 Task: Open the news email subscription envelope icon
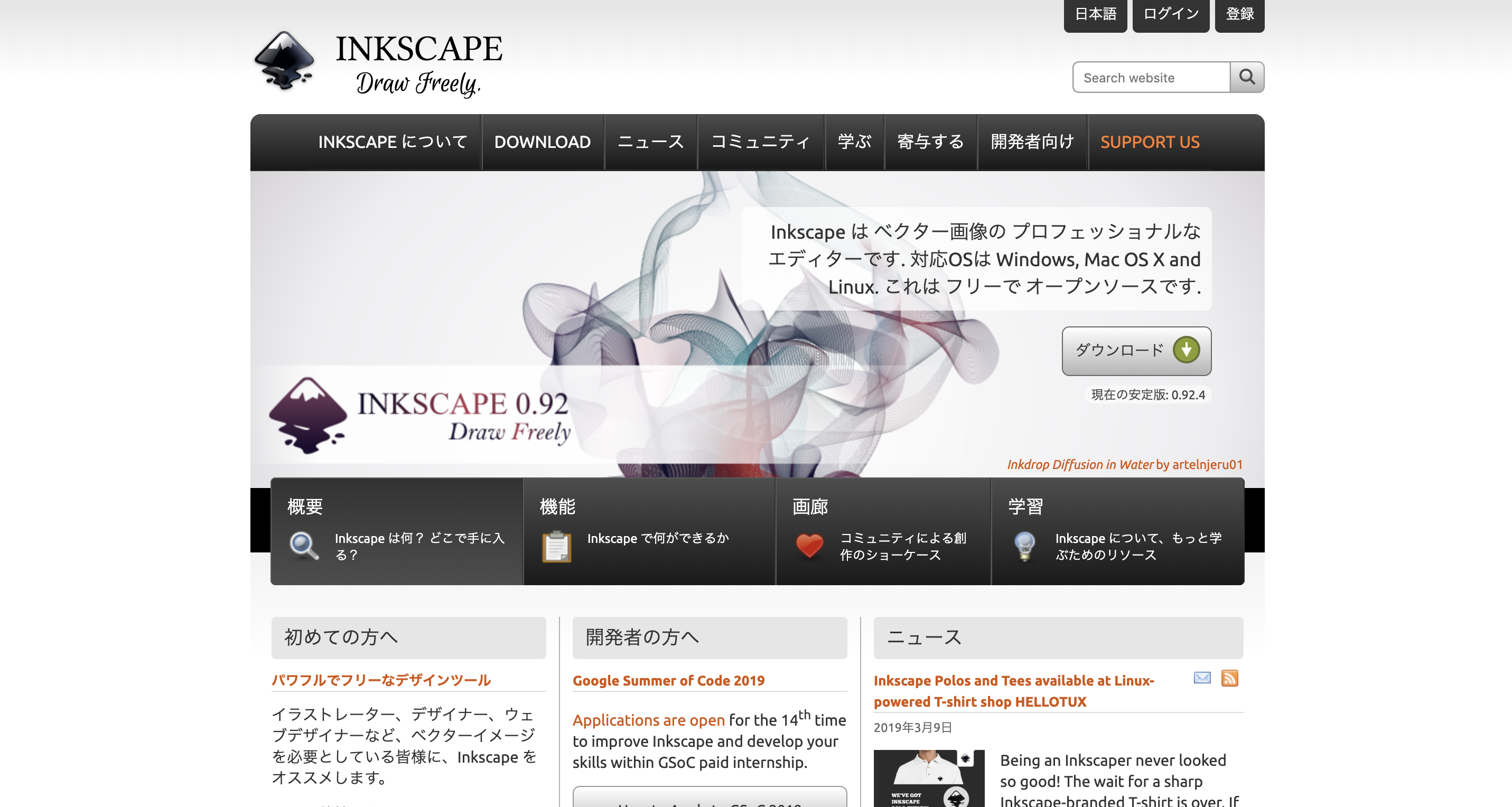pyautogui.click(x=1202, y=678)
